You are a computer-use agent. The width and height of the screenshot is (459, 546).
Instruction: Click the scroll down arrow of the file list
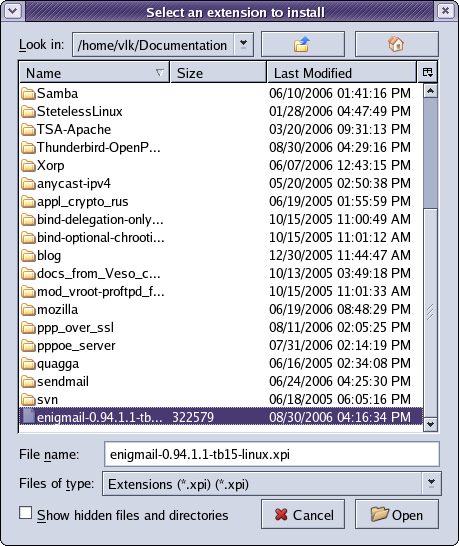[x=430, y=424]
